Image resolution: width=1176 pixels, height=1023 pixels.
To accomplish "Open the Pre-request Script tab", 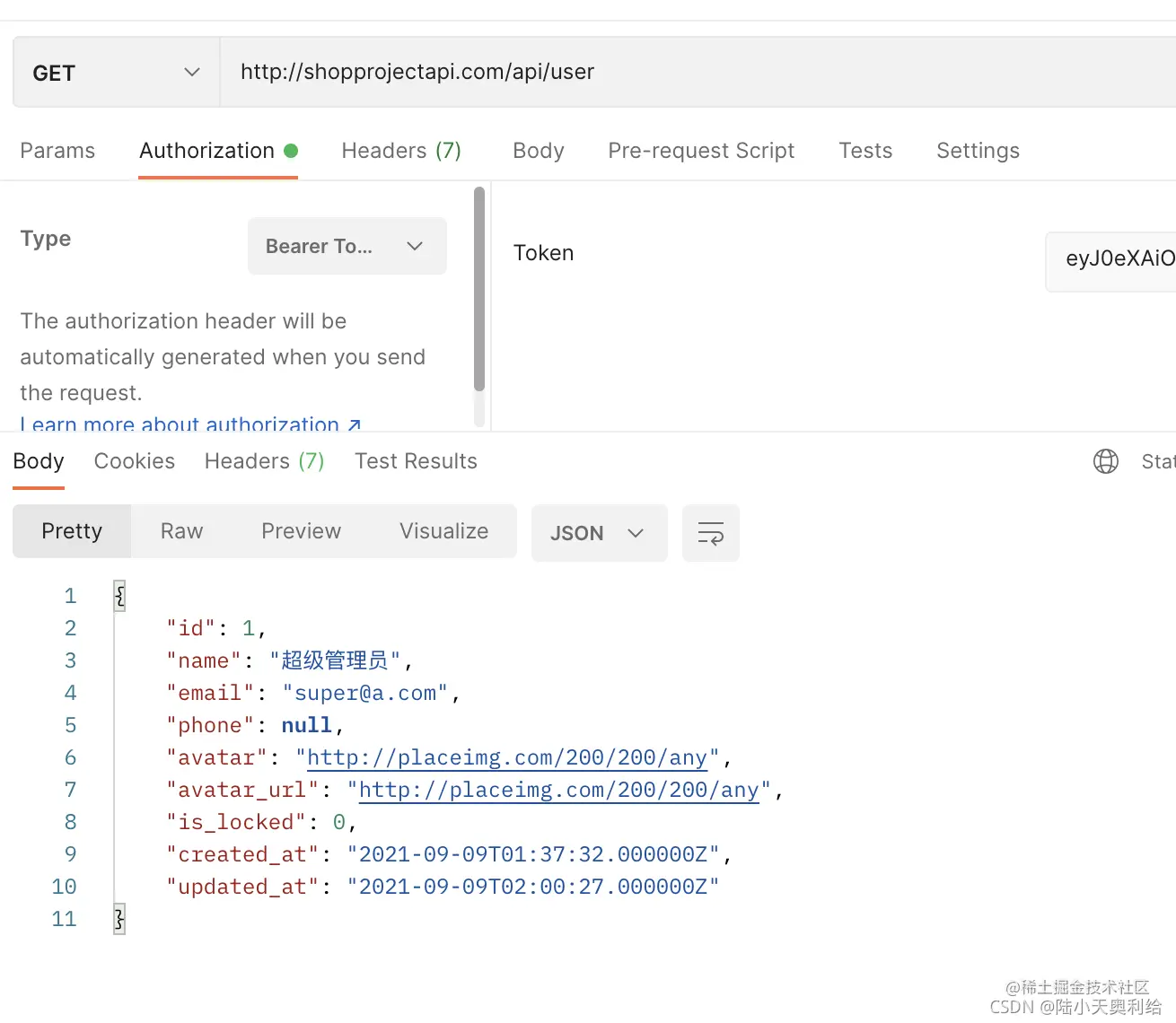I will point(701,151).
